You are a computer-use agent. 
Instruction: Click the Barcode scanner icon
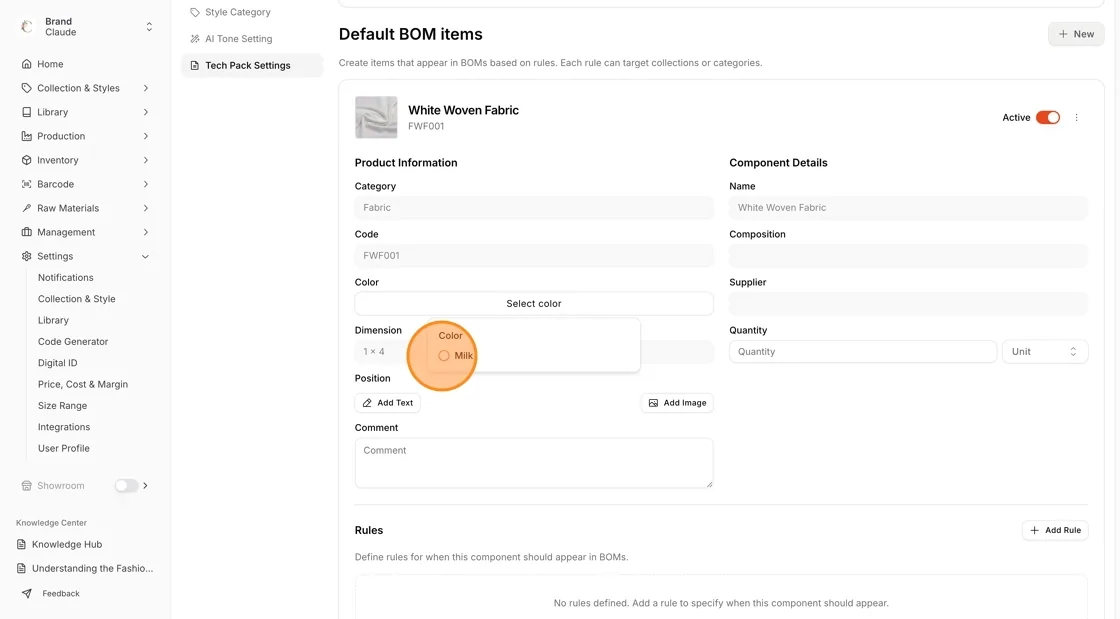point(26,184)
